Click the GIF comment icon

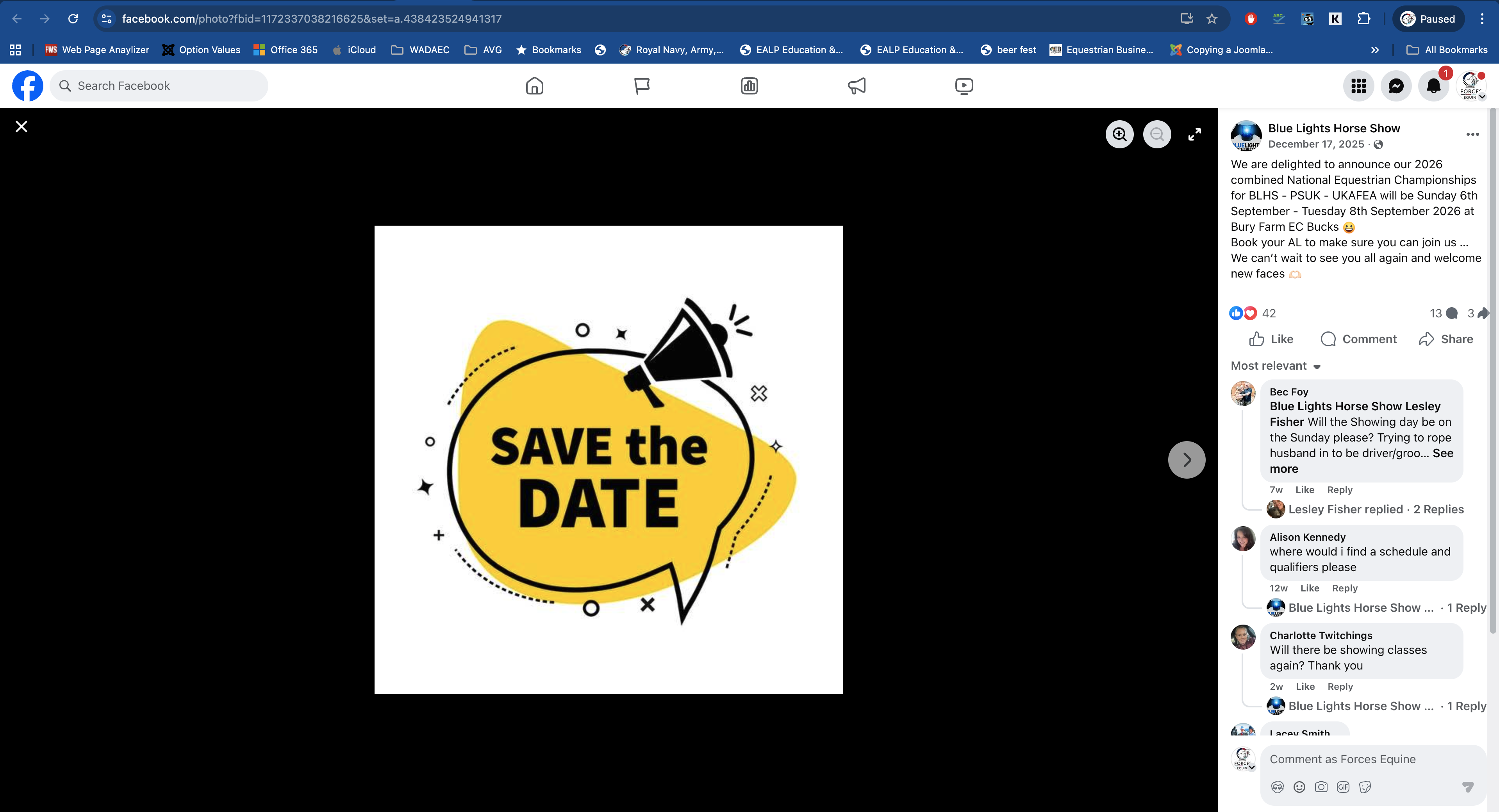pyautogui.click(x=1343, y=787)
